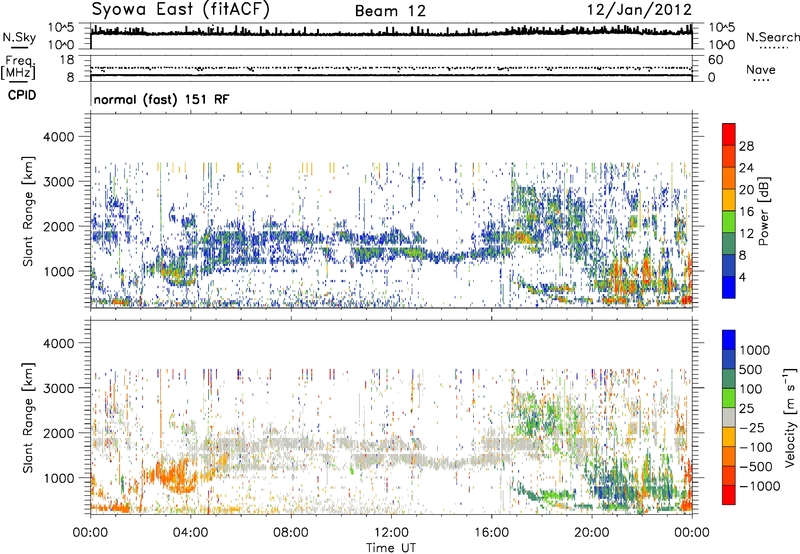The width and height of the screenshot is (800, 554).
Task: Click the '-100' Velocity colorbar tick label
Action: point(756,447)
